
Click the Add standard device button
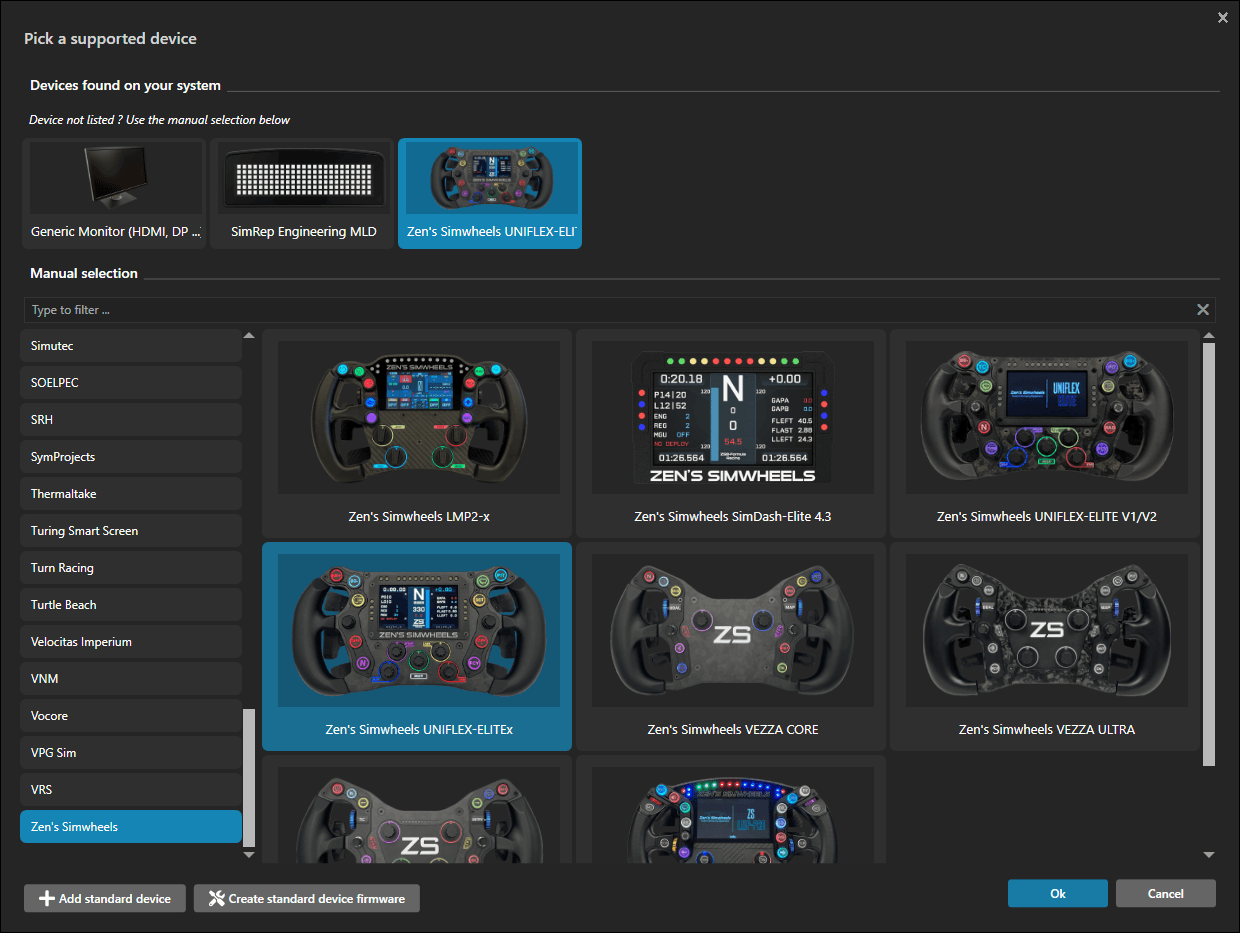(x=105, y=898)
